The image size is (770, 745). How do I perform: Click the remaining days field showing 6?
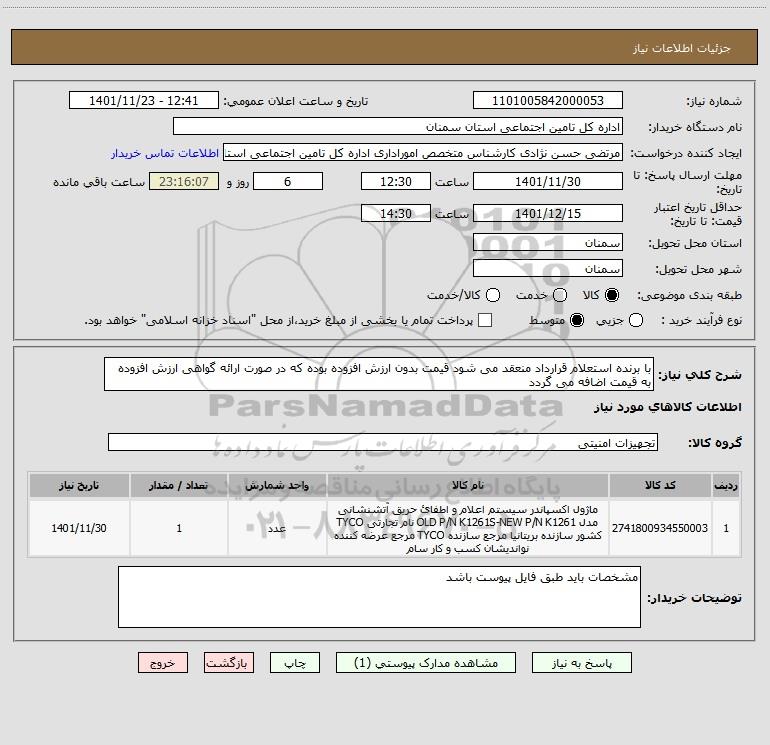[x=288, y=181]
